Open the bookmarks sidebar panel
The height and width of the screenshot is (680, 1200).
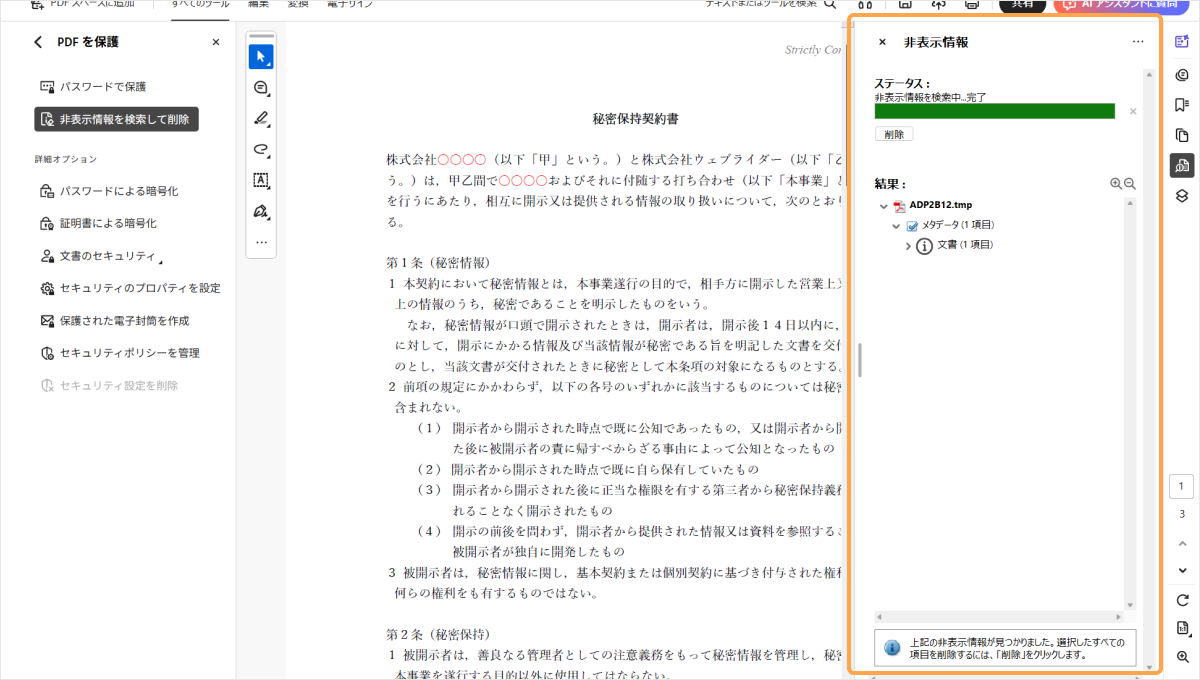point(1182,104)
